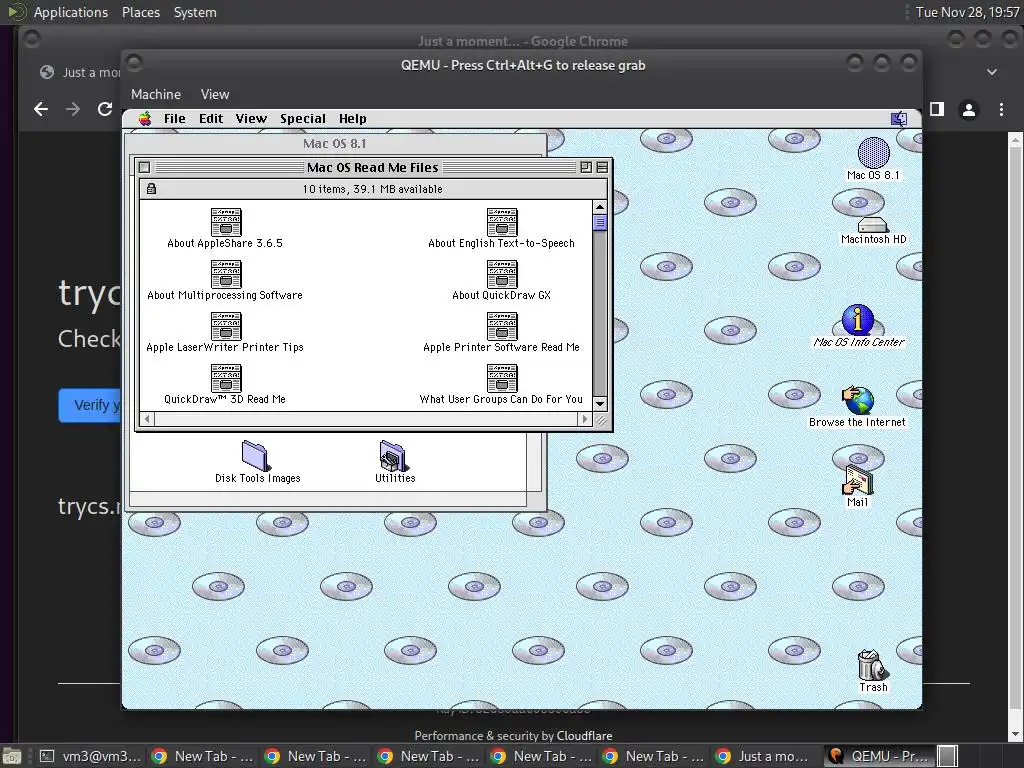Open the Mail desktop icon

857,481
